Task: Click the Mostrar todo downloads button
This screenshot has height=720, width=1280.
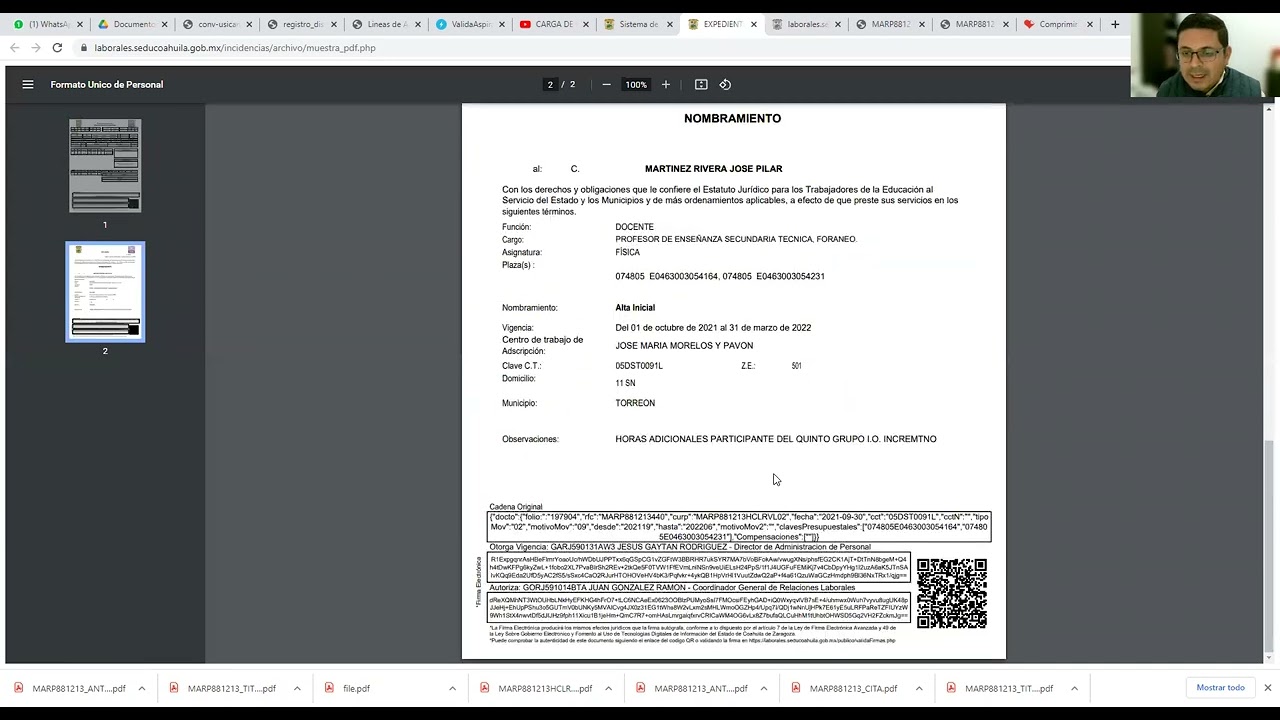Action: pos(1220,688)
